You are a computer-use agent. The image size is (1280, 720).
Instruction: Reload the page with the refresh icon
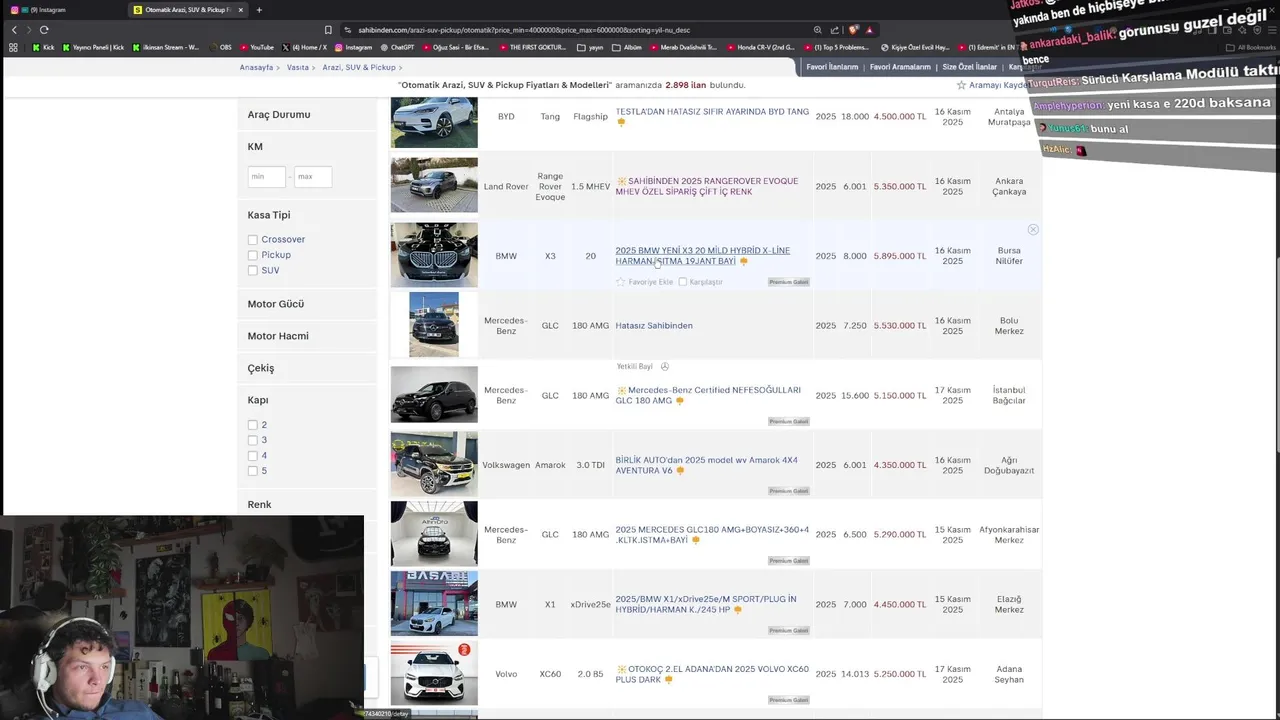(44, 29)
